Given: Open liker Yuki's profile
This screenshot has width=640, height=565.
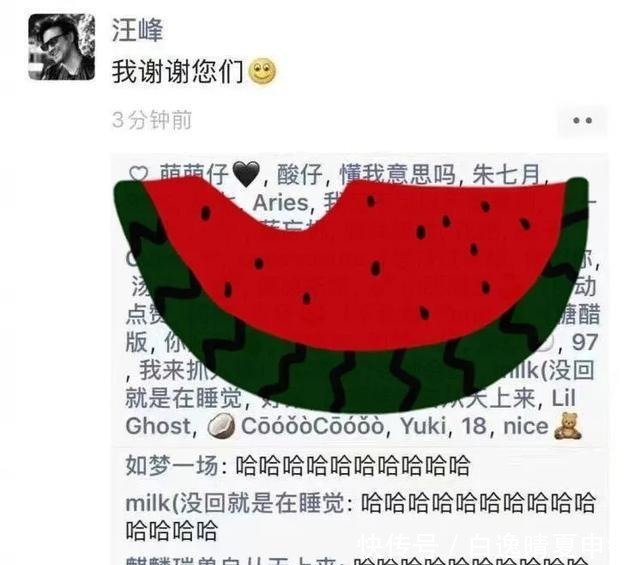Looking at the screenshot, I should pyautogui.click(x=423, y=426).
